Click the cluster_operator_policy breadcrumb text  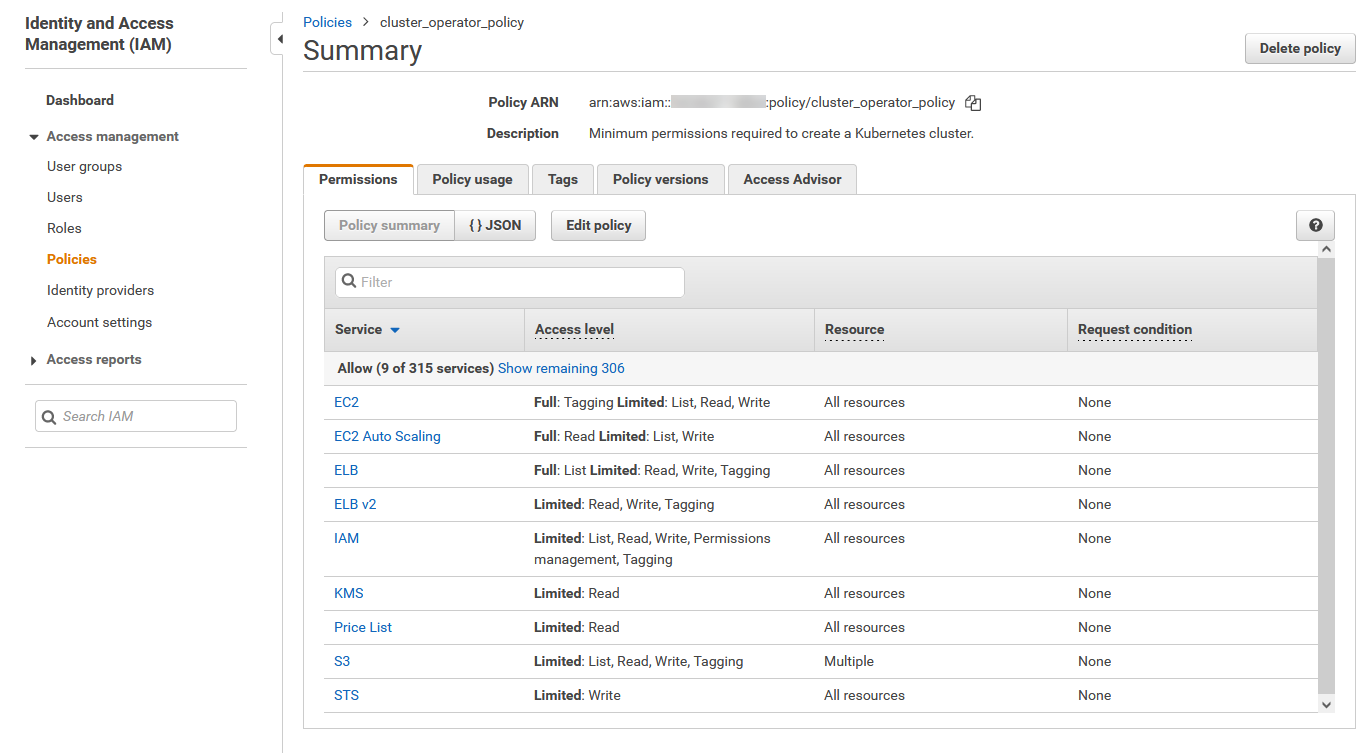point(452,22)
